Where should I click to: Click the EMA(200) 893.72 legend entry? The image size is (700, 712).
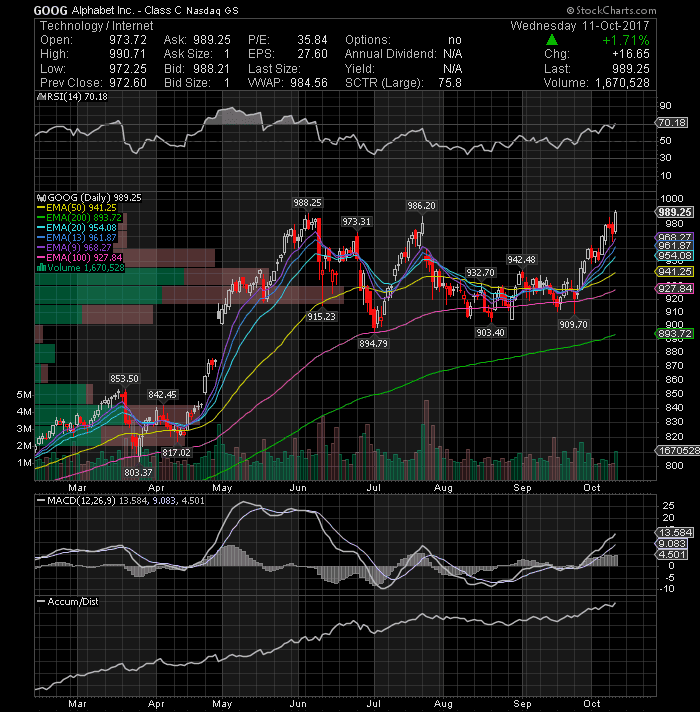(x=79, y=218)
